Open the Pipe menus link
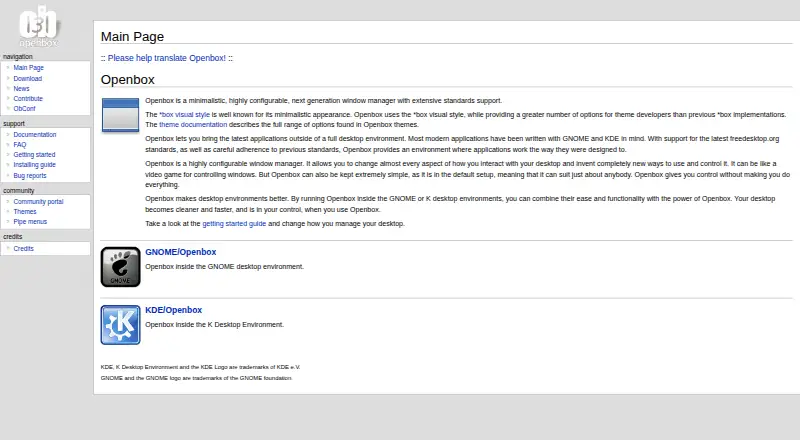Screen dimensions: 800x440 click(30, 222)
